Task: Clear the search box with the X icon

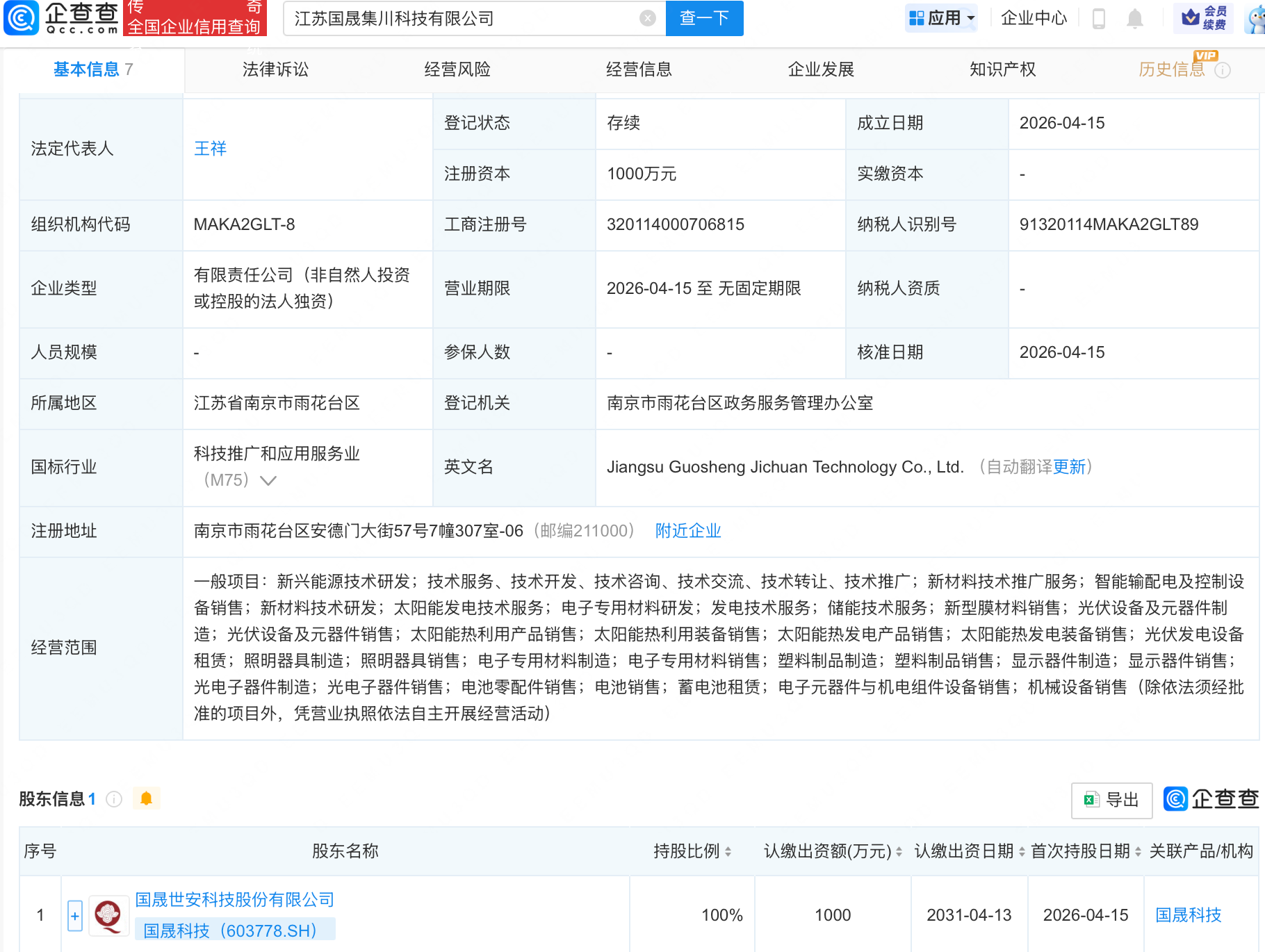Action: tap(647, 19)
